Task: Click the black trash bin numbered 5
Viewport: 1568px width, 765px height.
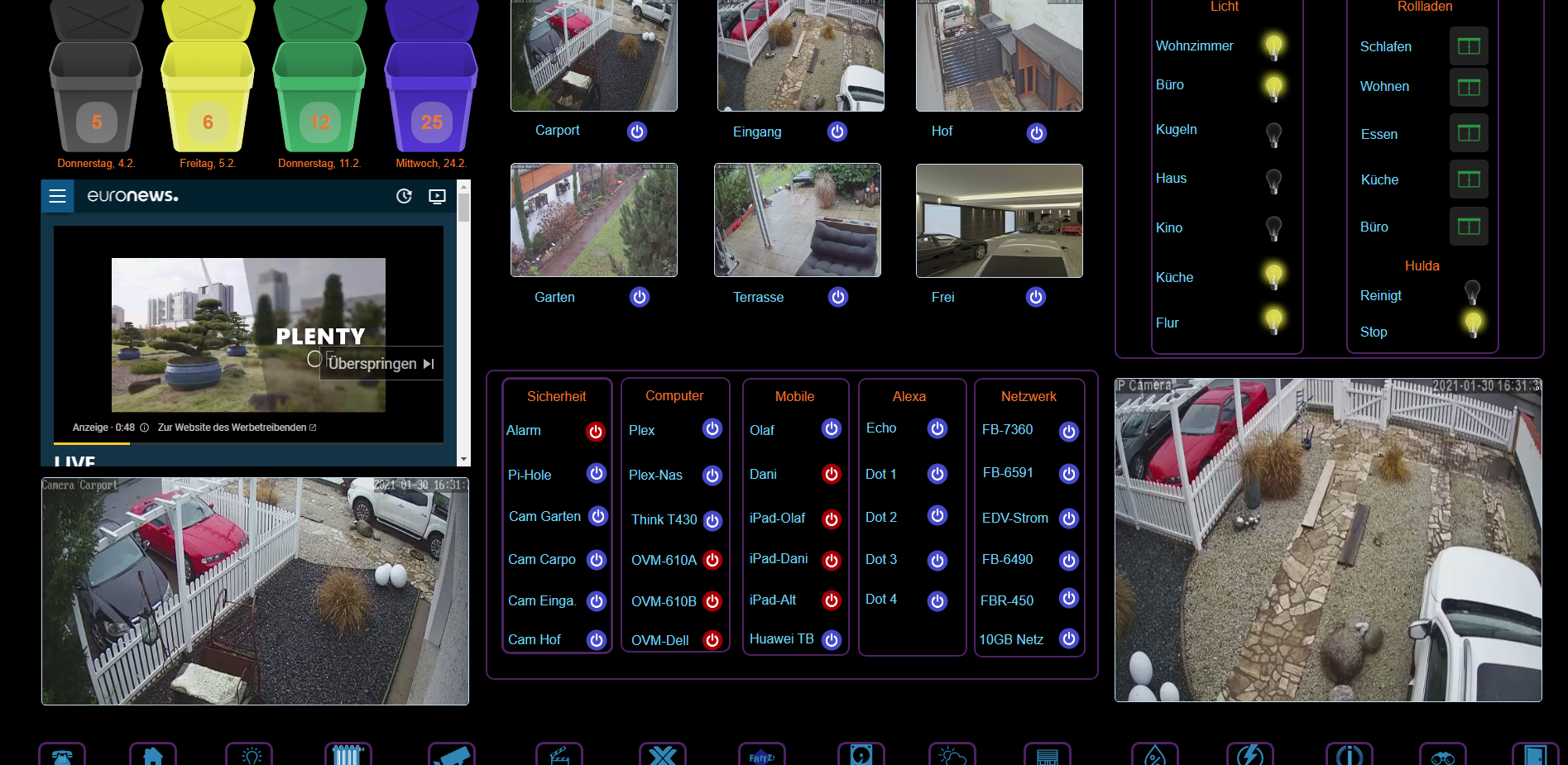Action: point(96,76)
